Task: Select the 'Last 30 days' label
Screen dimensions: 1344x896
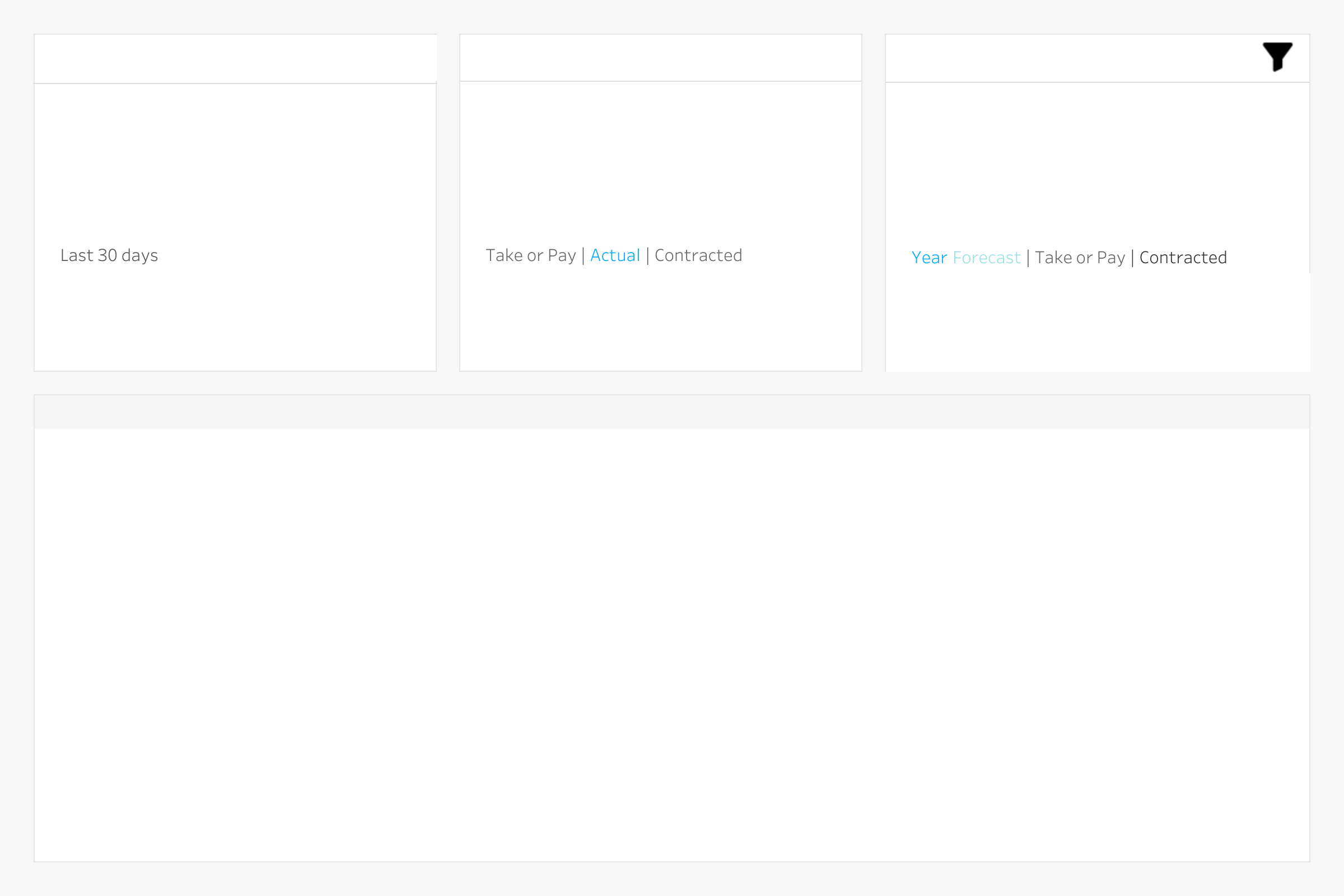Action: point(109,255)
